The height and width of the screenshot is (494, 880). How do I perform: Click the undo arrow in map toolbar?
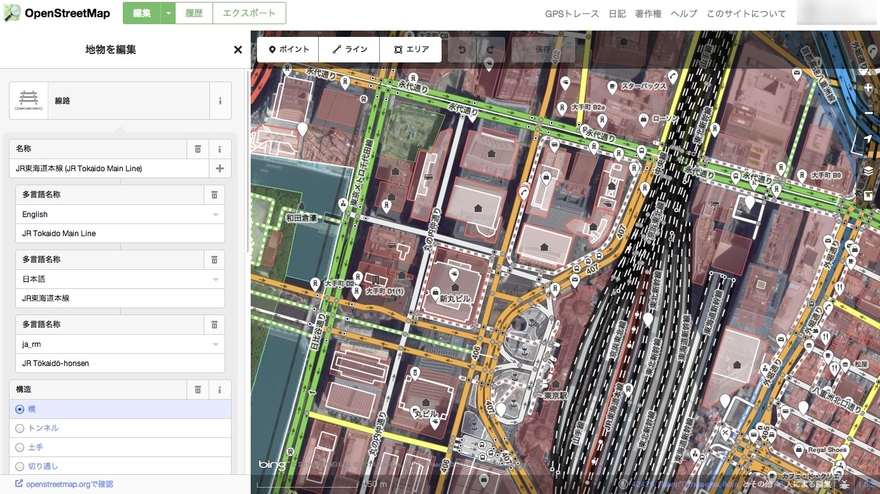tap(461, 49)
